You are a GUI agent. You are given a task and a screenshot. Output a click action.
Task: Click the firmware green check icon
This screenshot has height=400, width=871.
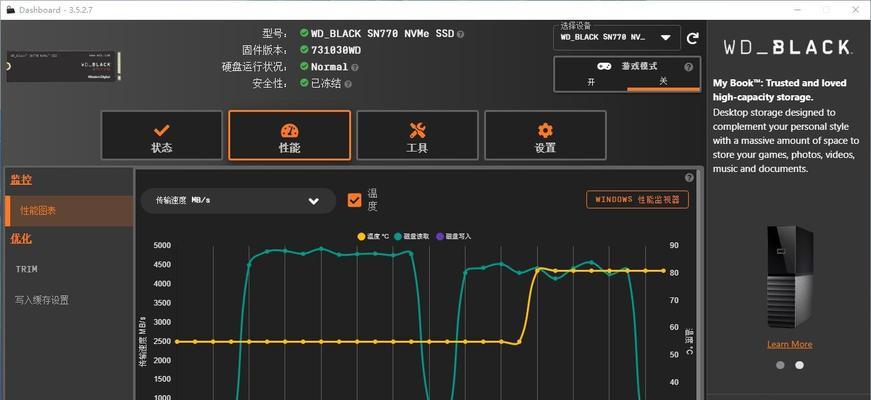304,49
